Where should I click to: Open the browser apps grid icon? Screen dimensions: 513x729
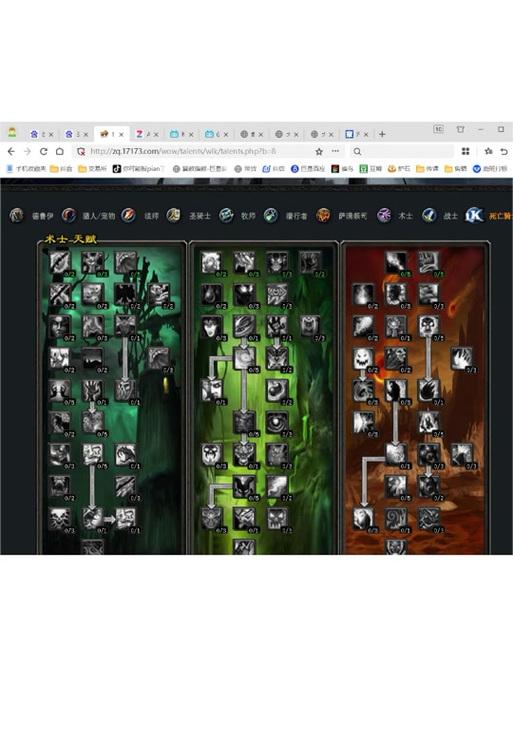pos(465,152)
